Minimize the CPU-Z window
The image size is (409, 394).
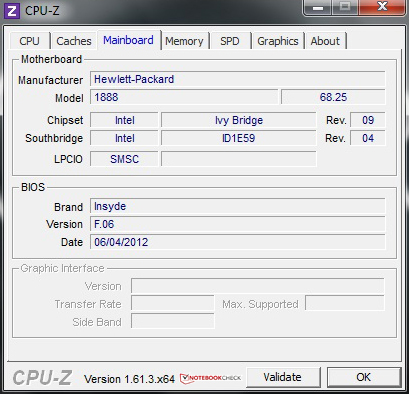point(317,7)
